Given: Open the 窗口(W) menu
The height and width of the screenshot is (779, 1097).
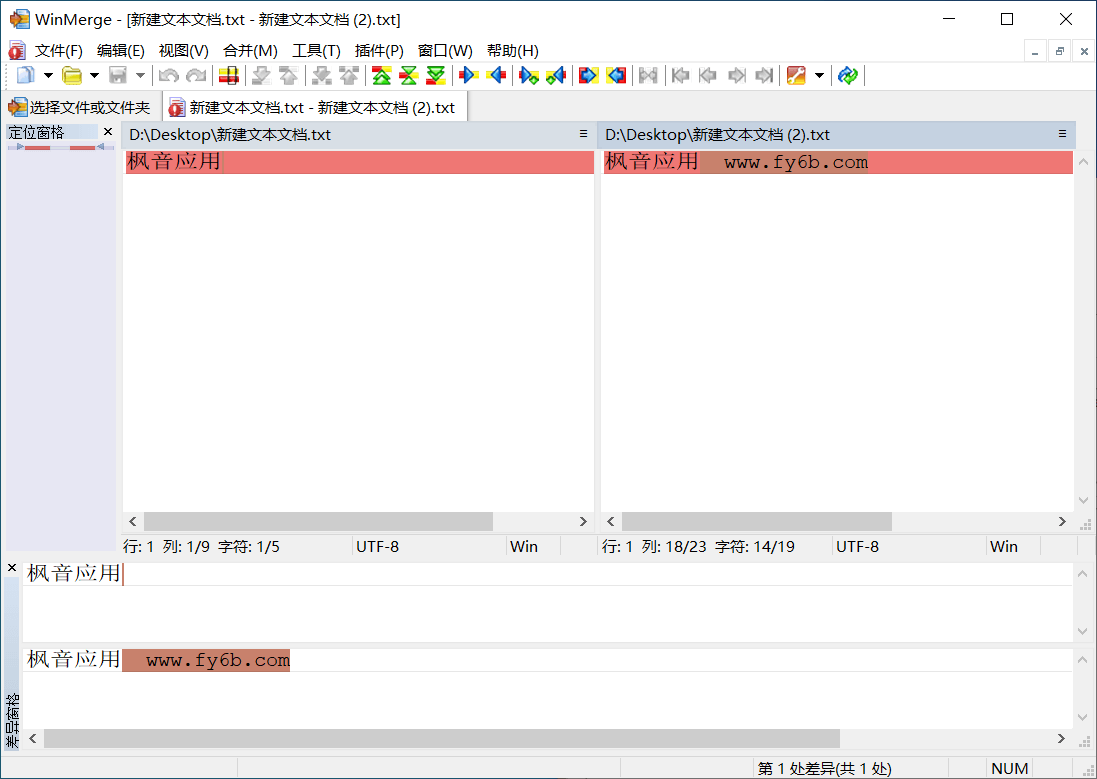Looking at the screenshot, I should click(445, 50).
